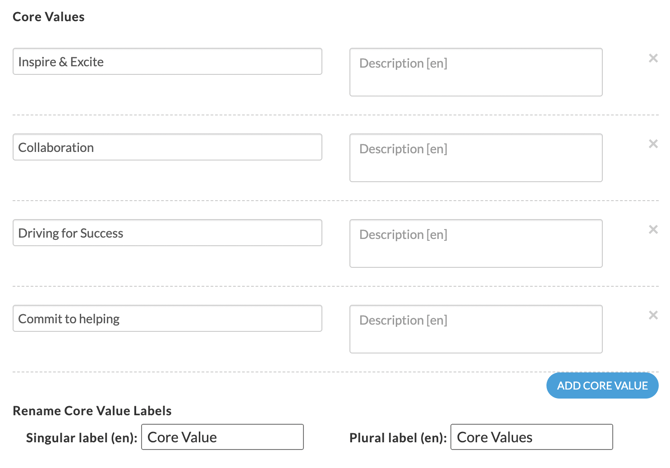The image size is (670, 468).
Task: Delete the Collaboration core value
Action: (653, 144)
